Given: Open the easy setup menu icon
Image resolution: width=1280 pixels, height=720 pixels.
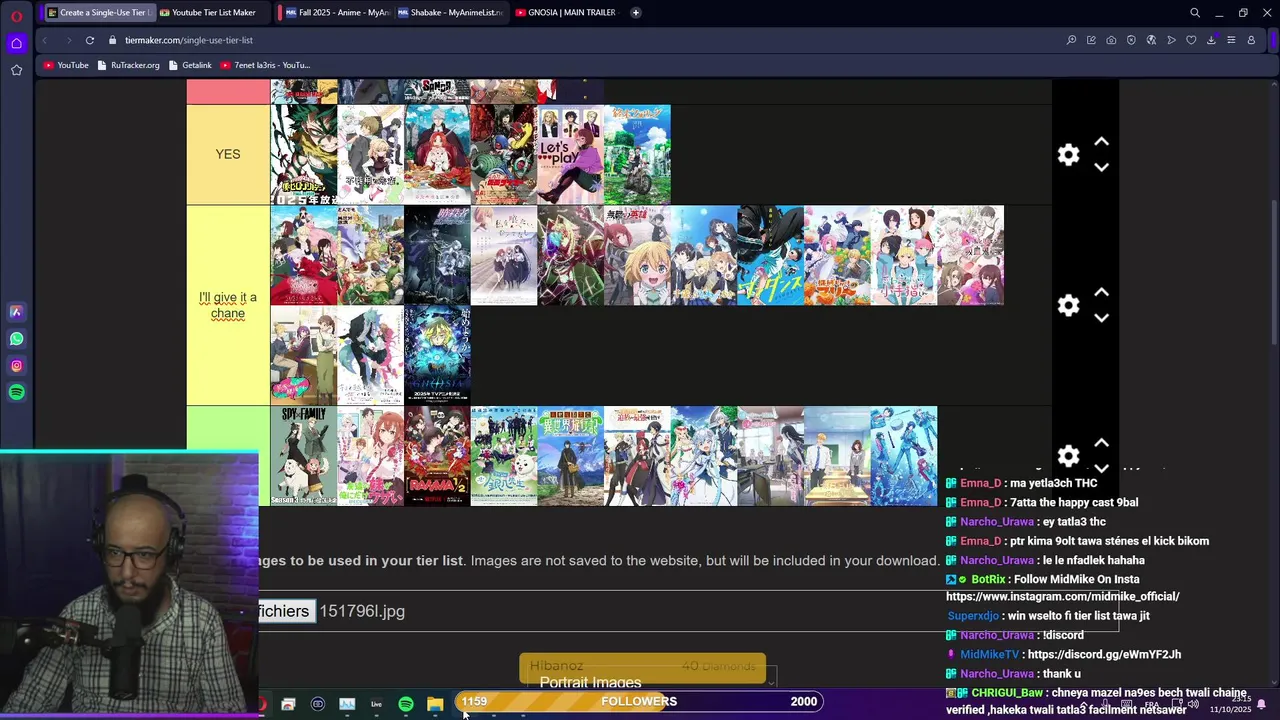Looking at the screenshot, I should click(x=1231, y=40).
